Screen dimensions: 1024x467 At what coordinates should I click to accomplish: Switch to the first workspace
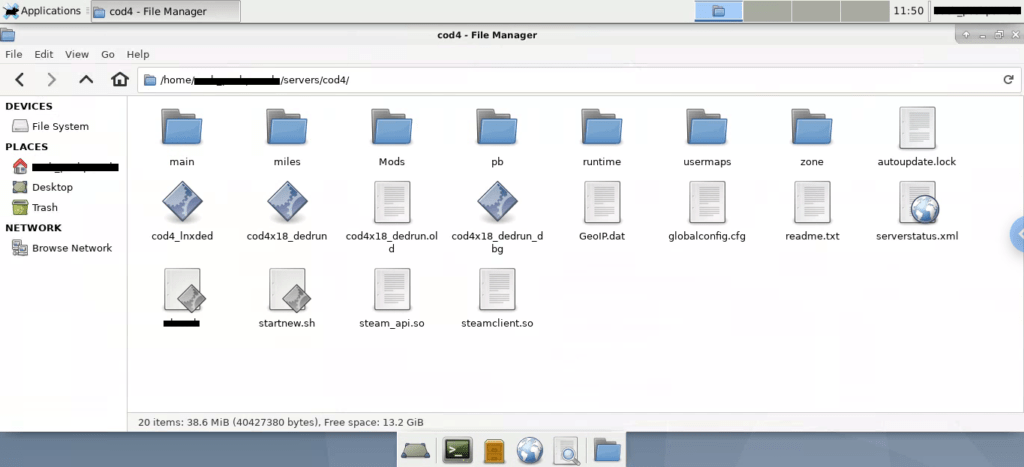[718, 10]
